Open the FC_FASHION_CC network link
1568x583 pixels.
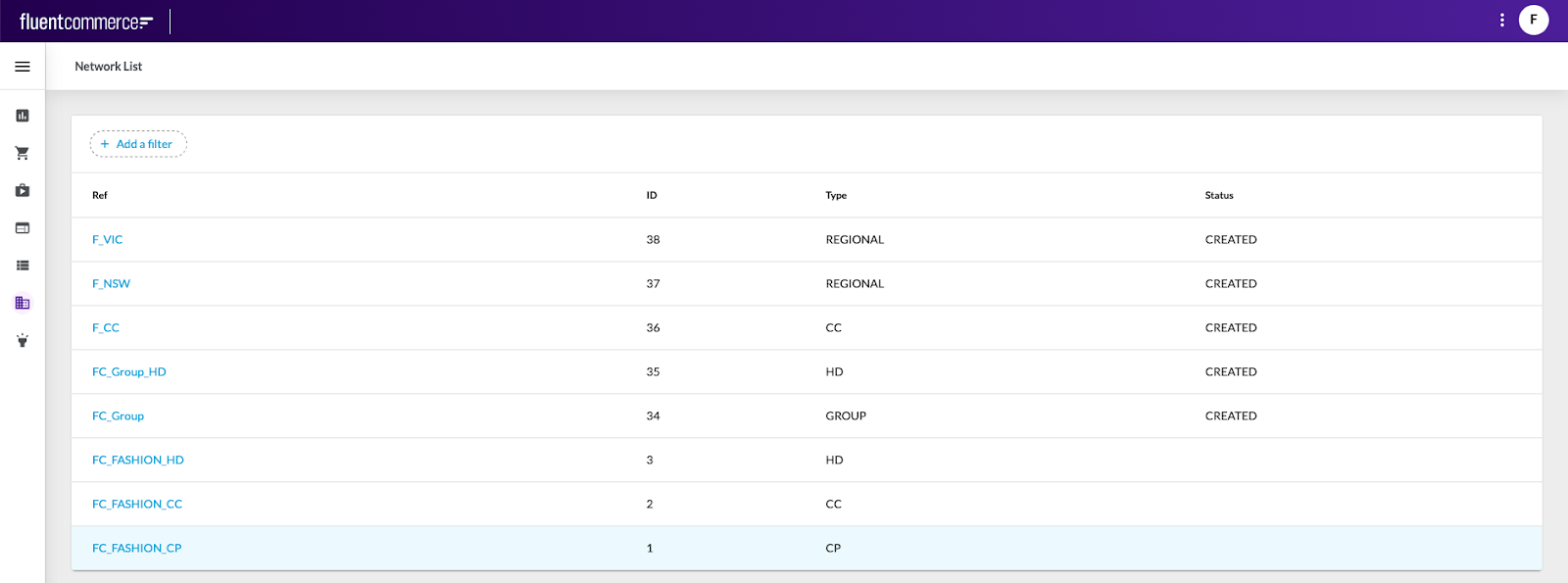point(137,505)
